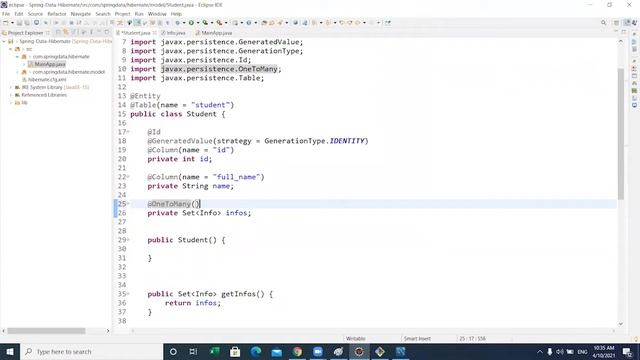Expand the com.springdata.hibernate.model package
This screenshot has height=360, width=640.
pyautogui.click(x=17, y=72)
